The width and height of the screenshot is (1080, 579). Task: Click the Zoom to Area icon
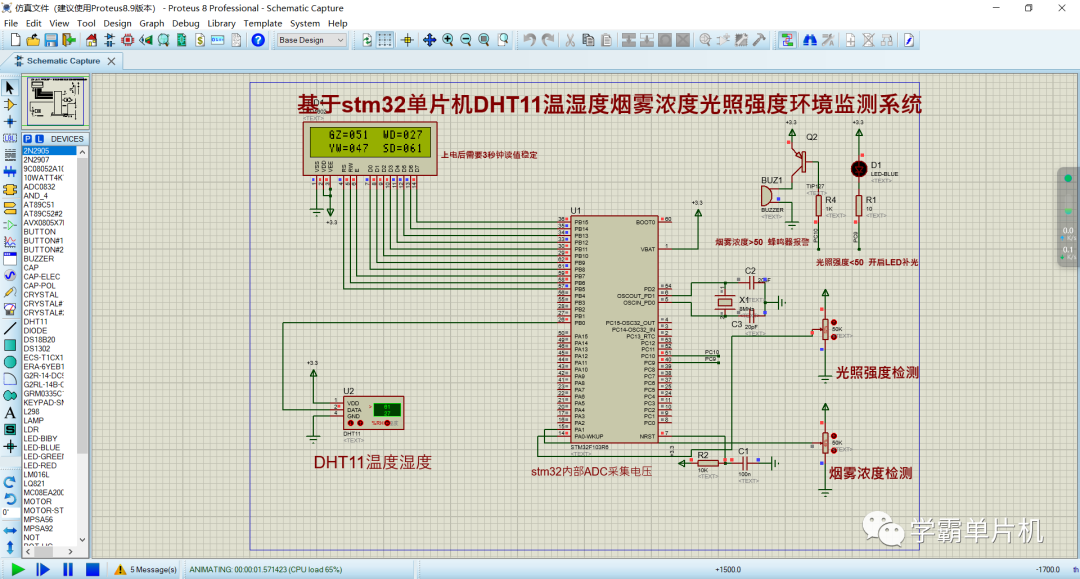pyautogui.click(x=503, y=41)
